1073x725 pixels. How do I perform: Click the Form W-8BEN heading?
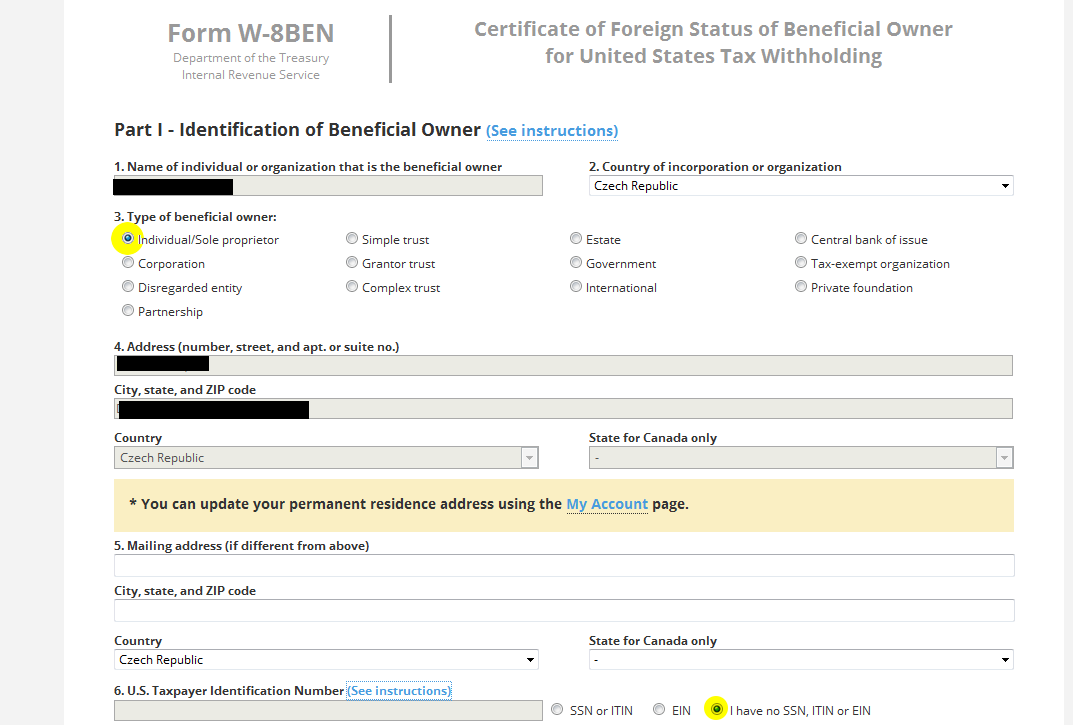tap(251, 33)
